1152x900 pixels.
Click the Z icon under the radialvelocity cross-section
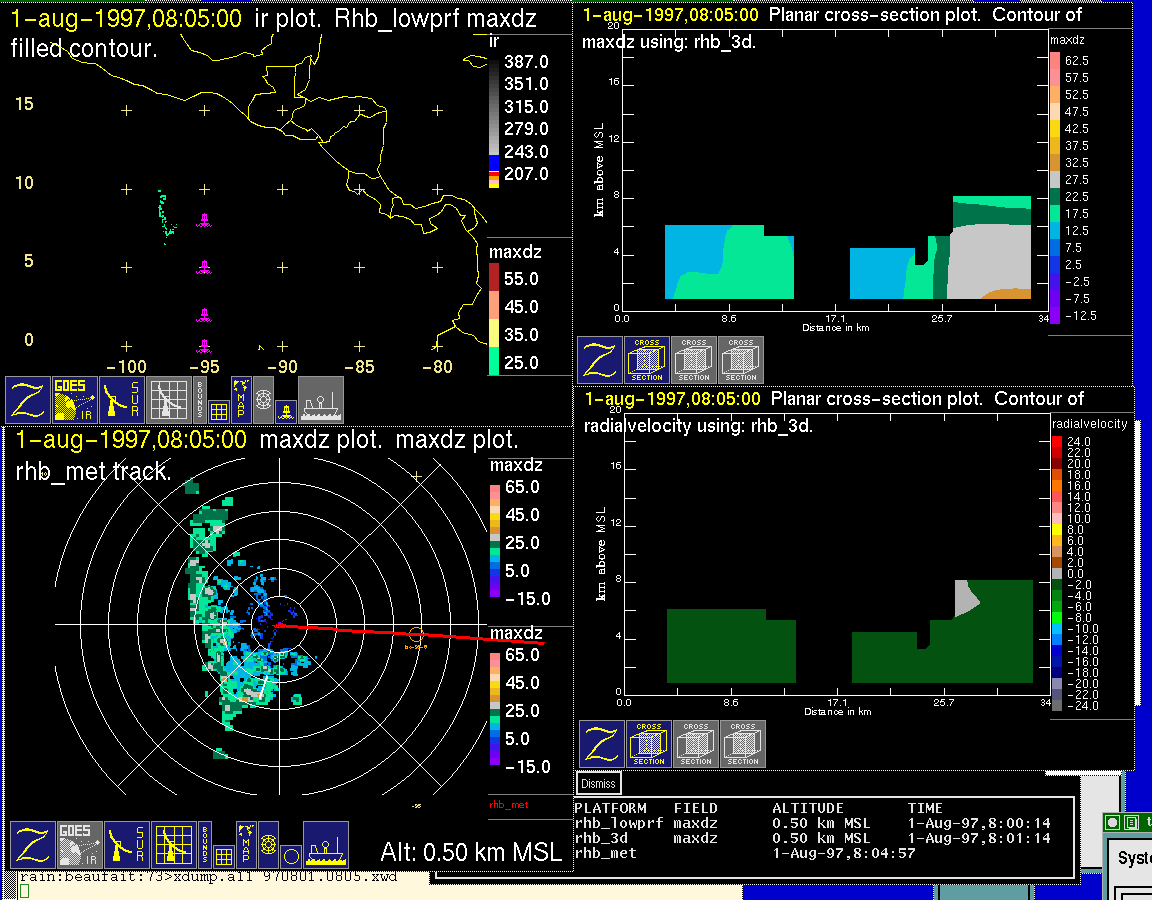coord(602,744)
